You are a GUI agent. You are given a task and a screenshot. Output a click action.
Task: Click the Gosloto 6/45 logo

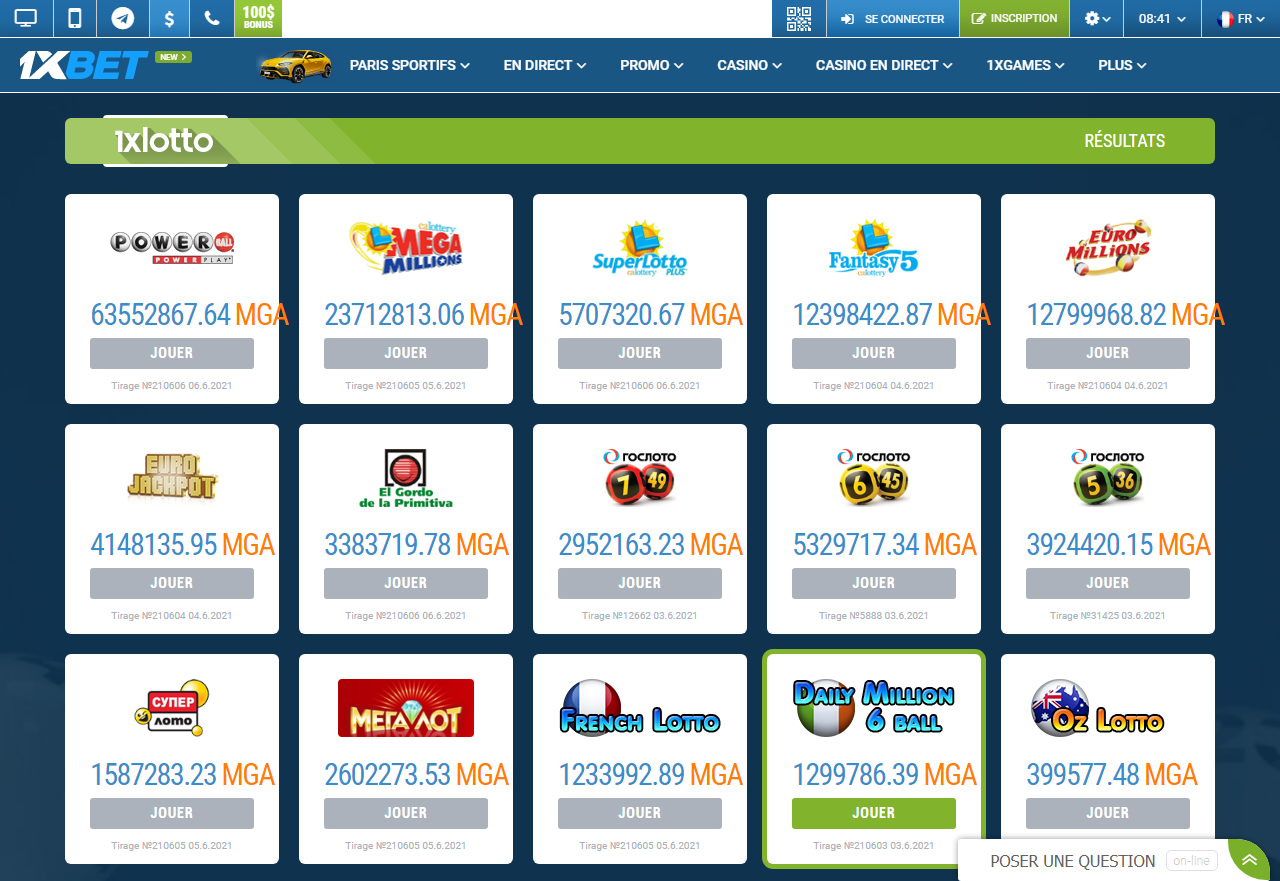(x=874, y=476)
